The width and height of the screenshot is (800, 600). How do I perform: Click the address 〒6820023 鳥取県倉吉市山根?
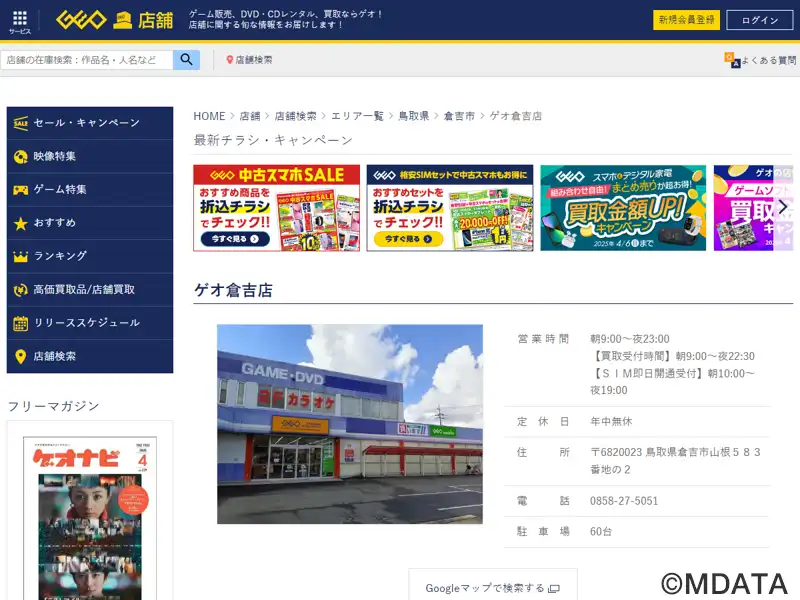tap(676, 461)
